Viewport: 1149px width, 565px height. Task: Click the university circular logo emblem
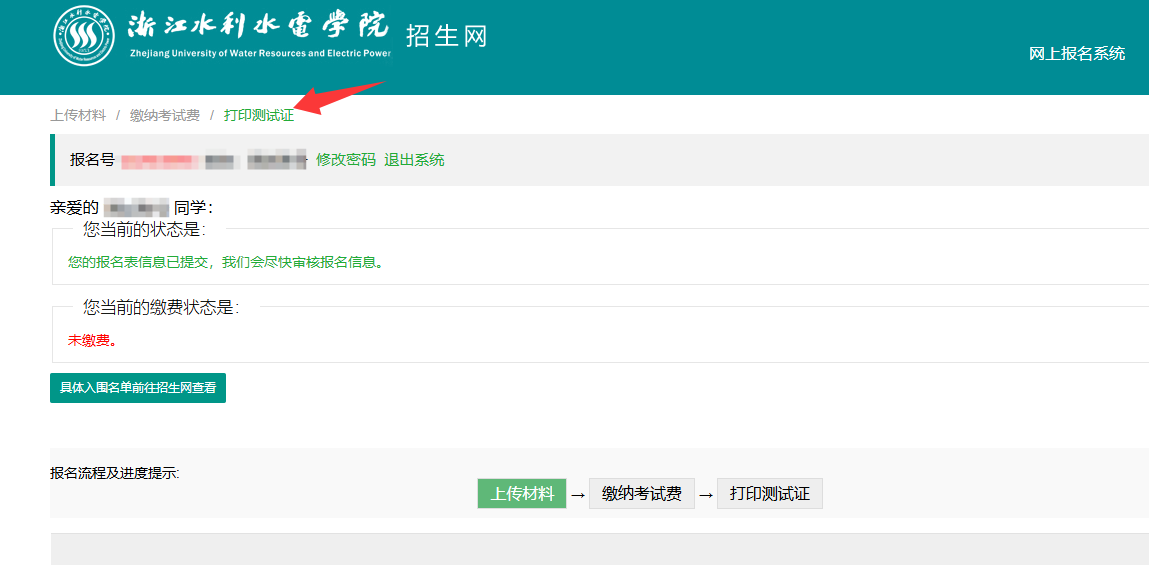[84, 37]
